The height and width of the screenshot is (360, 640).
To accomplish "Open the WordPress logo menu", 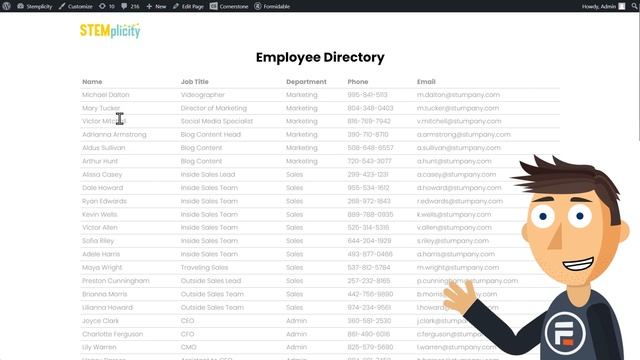I will (x=6, y=6).
